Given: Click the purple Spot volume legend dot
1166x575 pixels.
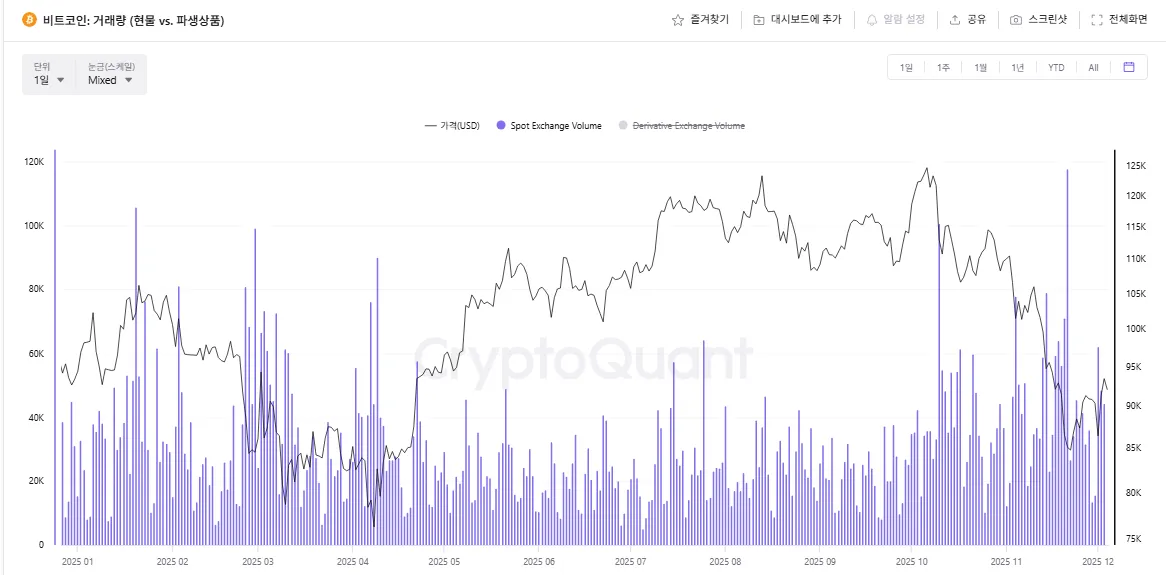Looking at the screenshot, I should coord(501,126).
